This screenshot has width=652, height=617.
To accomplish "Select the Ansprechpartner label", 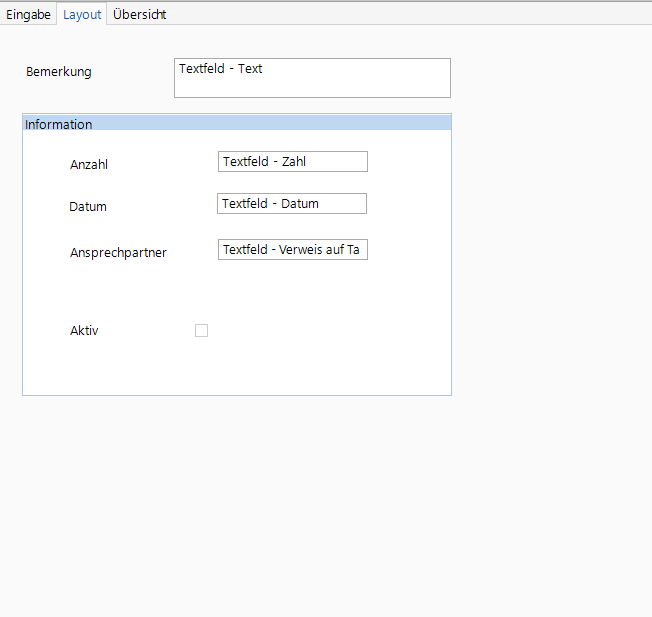I will coord(118,253).
